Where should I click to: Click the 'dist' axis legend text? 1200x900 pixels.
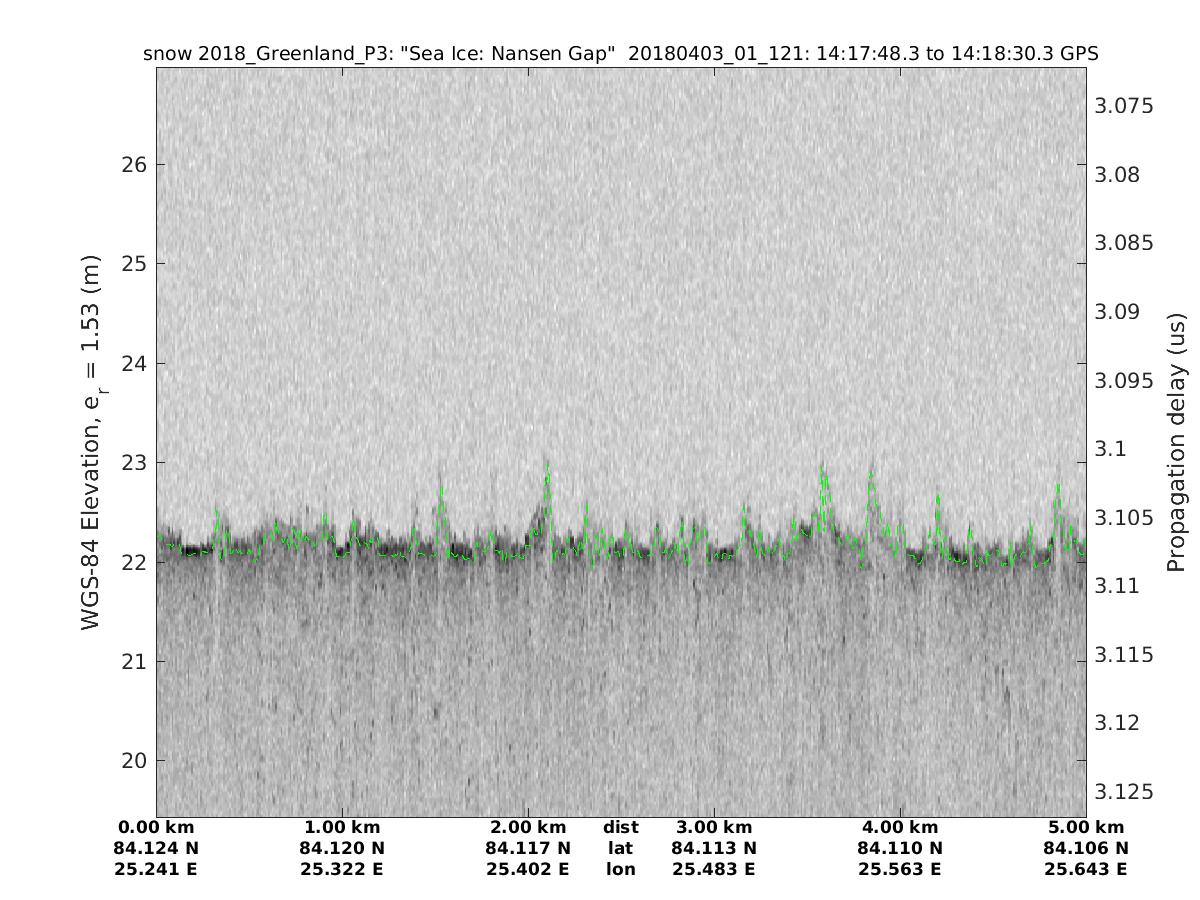click(620, 828)
